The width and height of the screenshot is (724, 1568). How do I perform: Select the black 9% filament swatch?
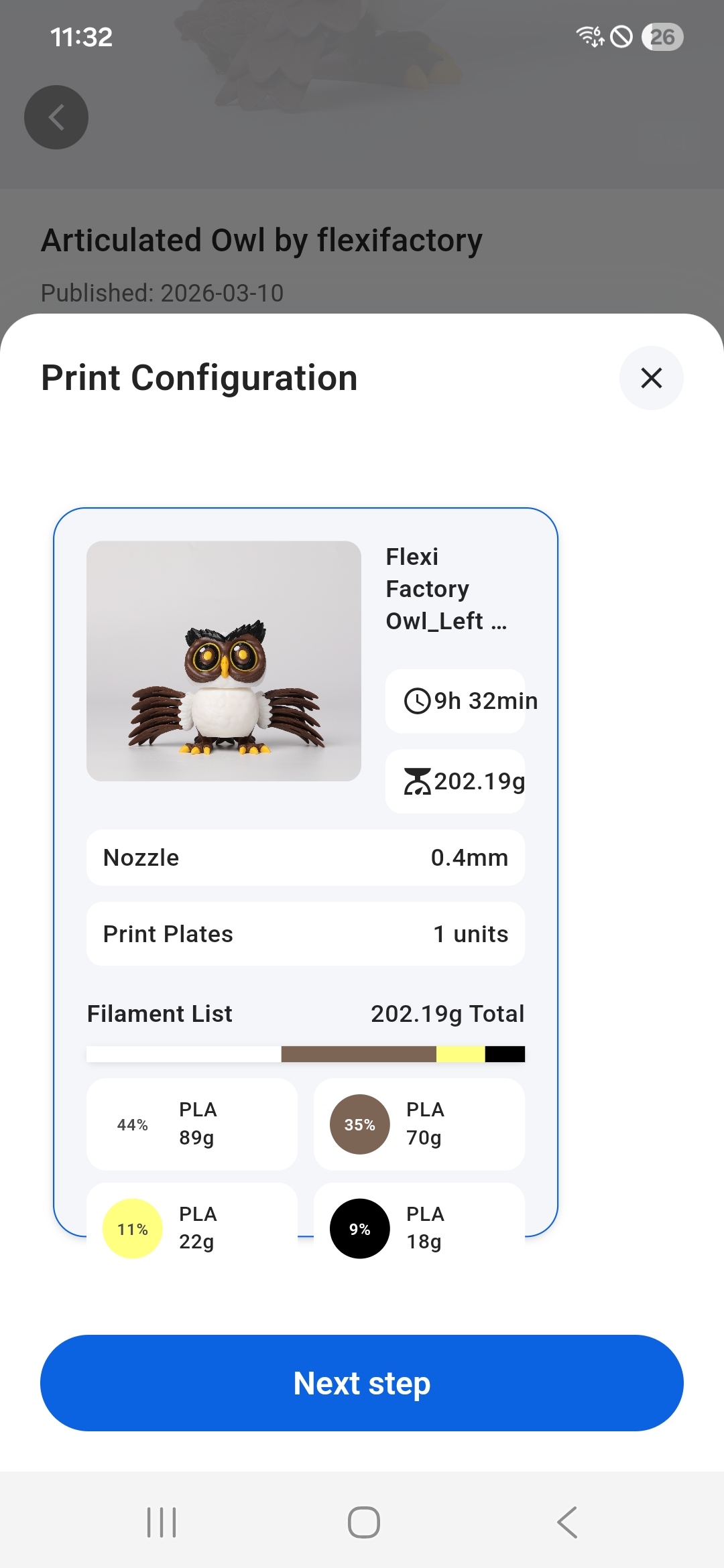360,1229
